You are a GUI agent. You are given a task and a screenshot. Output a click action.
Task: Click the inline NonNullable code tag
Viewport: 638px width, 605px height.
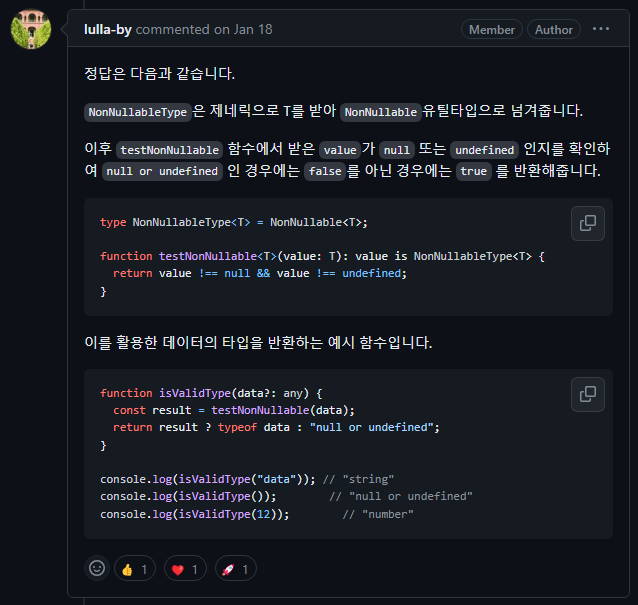(x=380, y=112)
